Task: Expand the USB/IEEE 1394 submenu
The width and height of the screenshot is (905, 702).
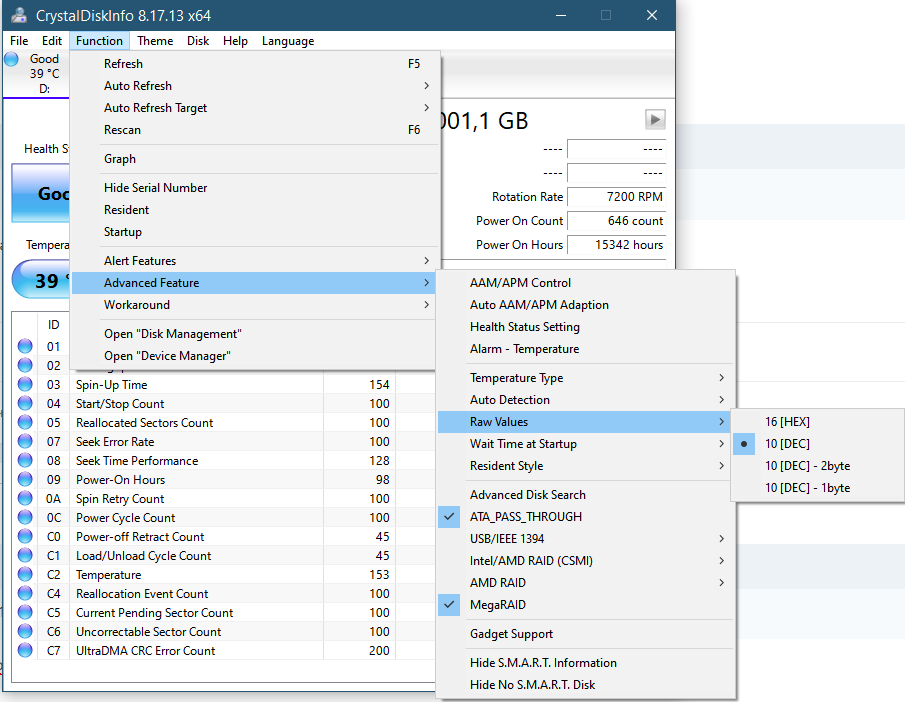Action: [x=585, y=539]
